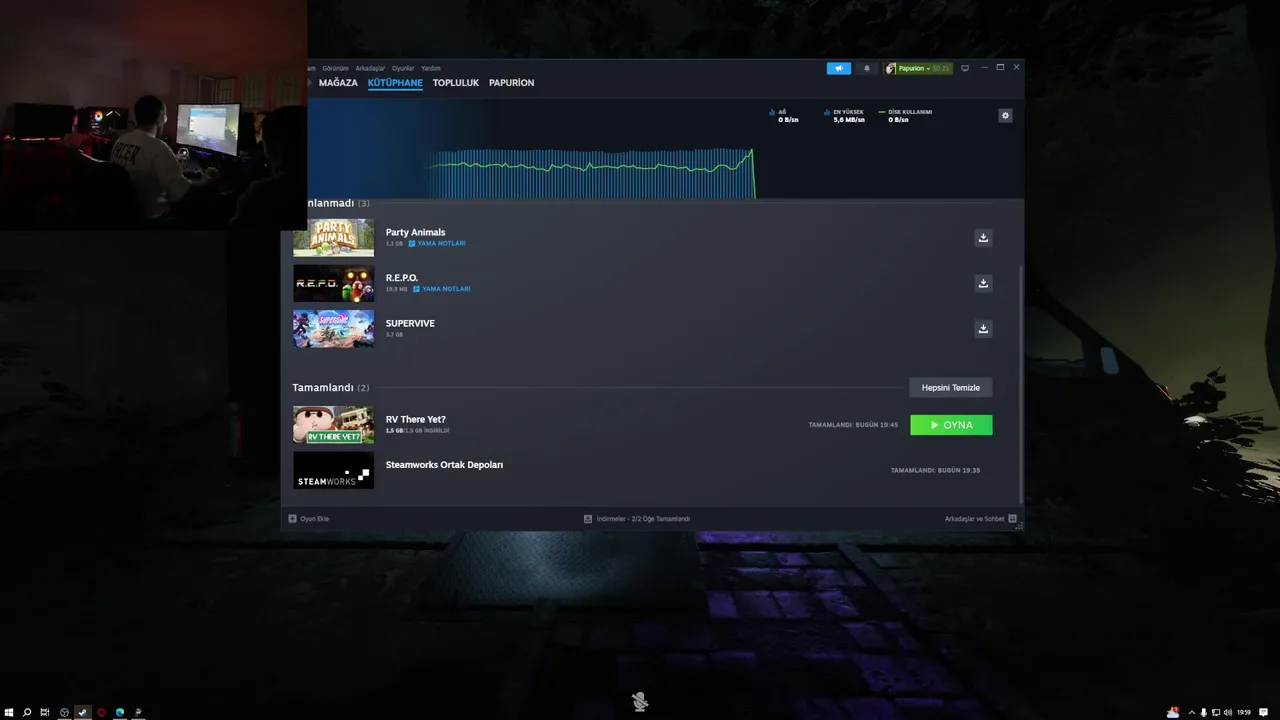Click the Hepsini Temizle button
Screen dimensions: 1280x720
951,387
